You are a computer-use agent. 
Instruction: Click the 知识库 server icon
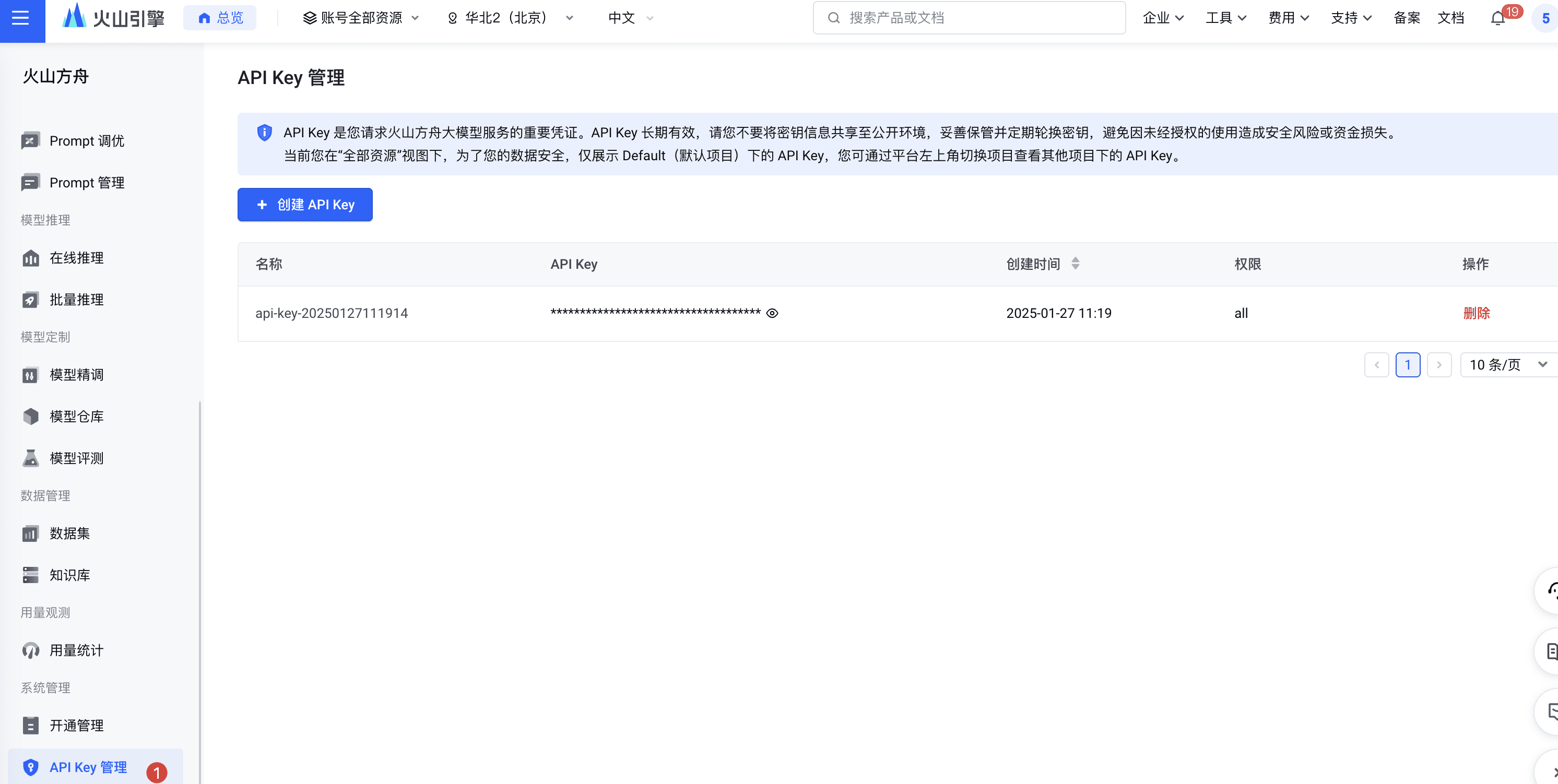click(x=30, y=575)
